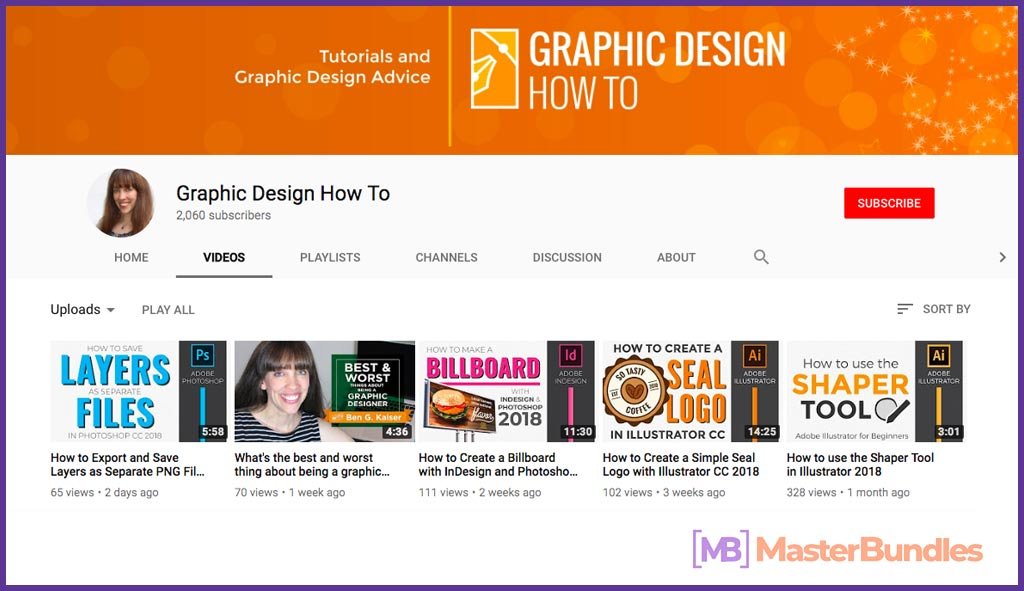Expand the Uploads dropdown
1024x591 pixels.
click(83, 310)
